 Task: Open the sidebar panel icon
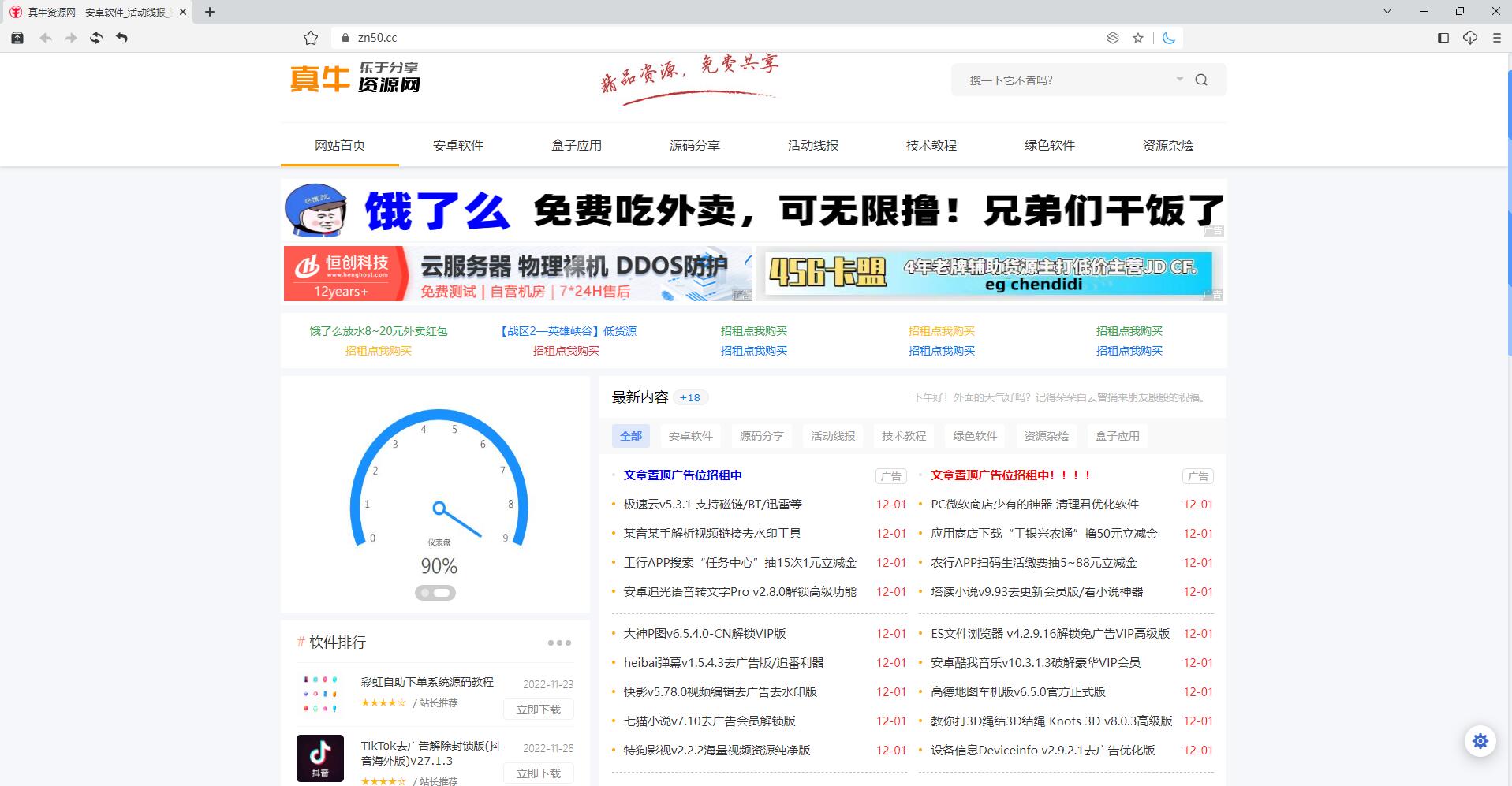click(x=1443, y=38)
